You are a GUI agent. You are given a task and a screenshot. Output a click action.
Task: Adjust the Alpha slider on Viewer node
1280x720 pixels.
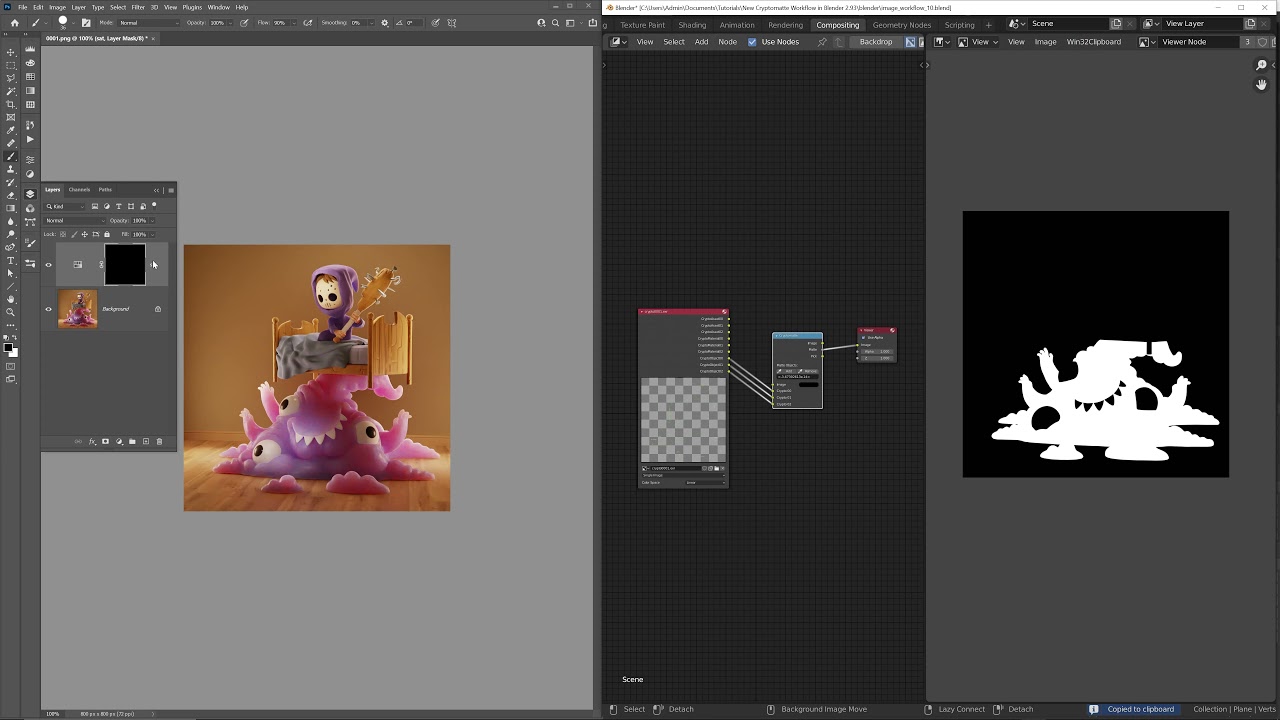point(877,352)
